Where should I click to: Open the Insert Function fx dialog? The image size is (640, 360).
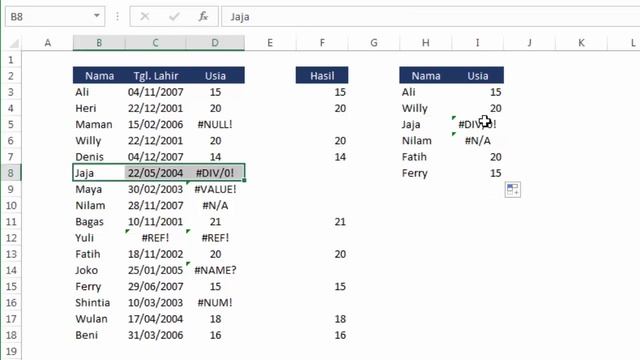coord(203,17)
